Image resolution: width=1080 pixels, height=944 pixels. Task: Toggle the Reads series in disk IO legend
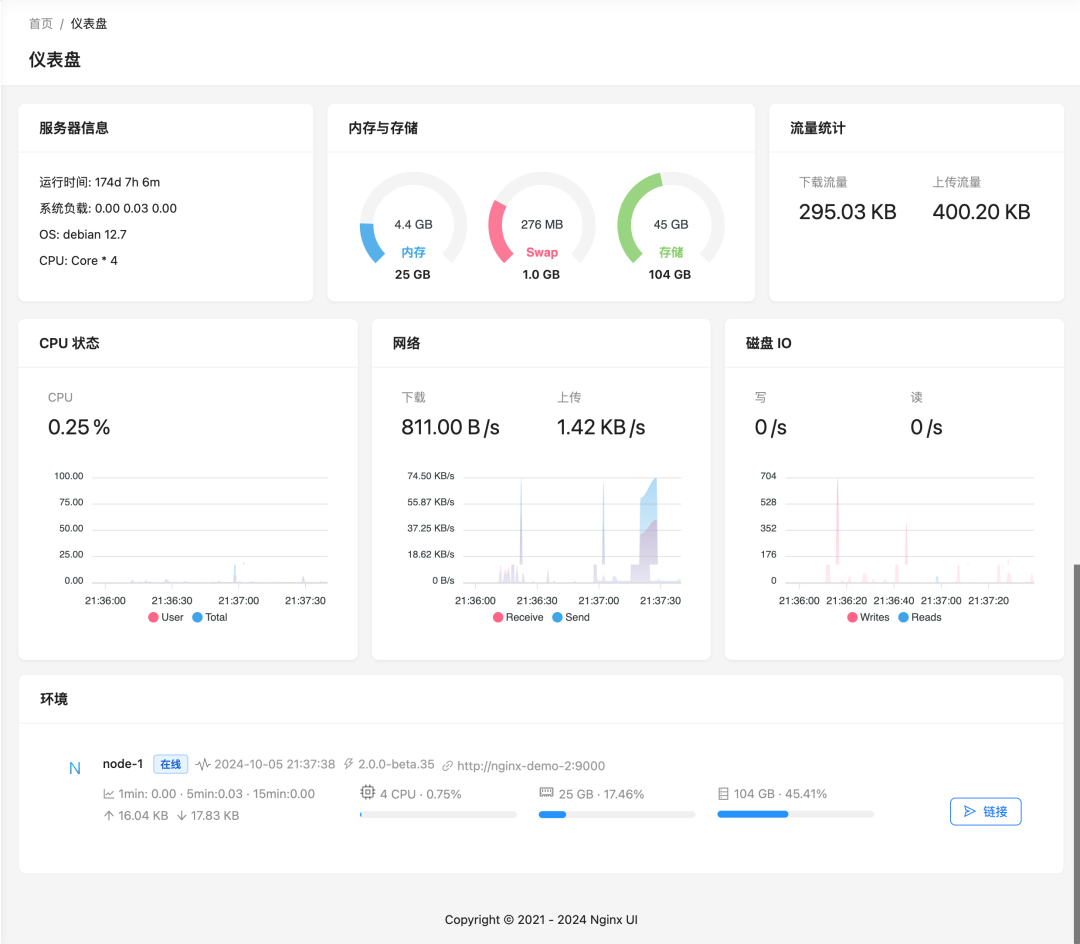click(x=920, y=617)
